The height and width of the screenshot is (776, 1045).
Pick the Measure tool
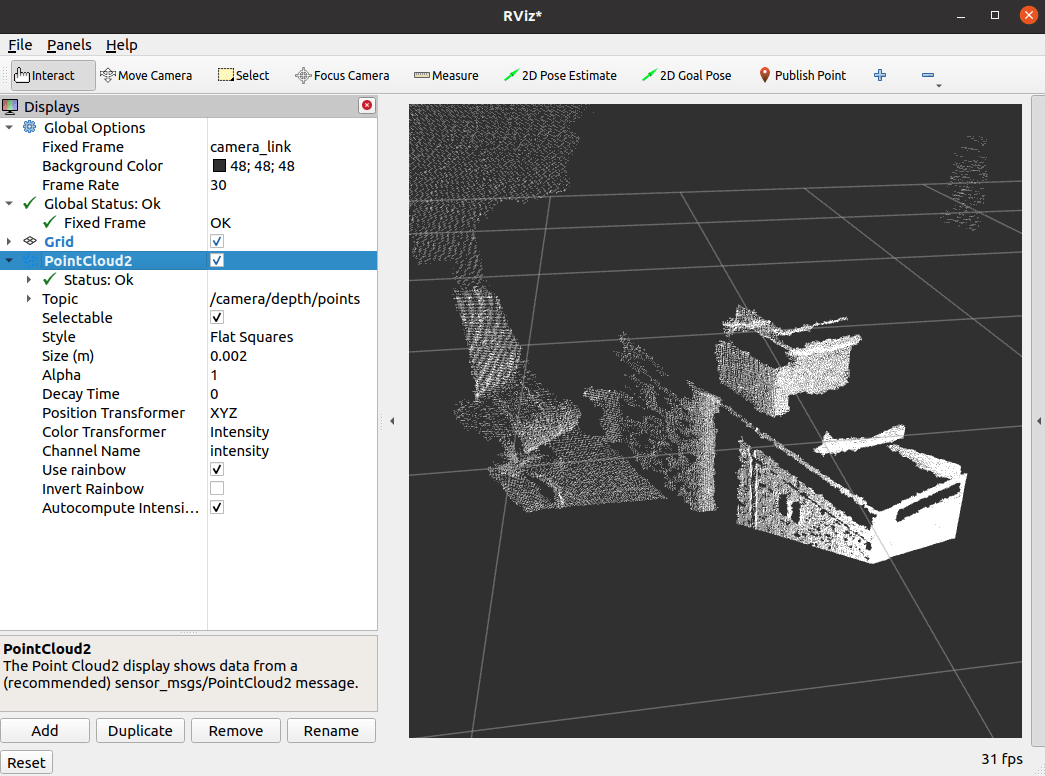(446, 75)
